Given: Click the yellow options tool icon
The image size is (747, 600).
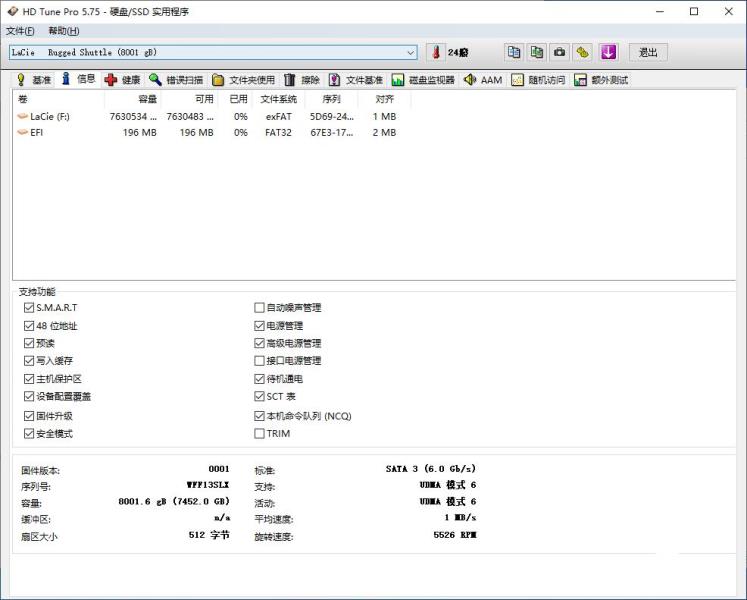Looking at the screenshot, I should tap(582, 52).
